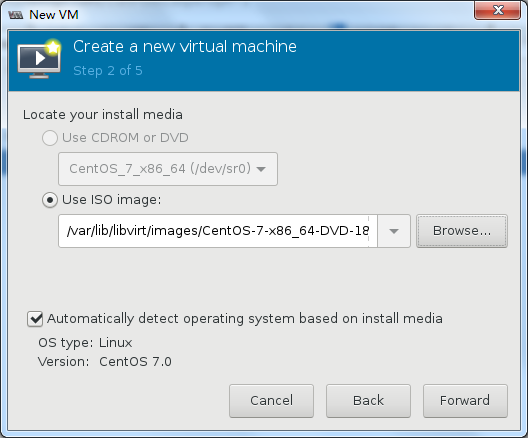Go Back to the previous step
Viewport: 528px width, 438px height.
click(368, 401)
